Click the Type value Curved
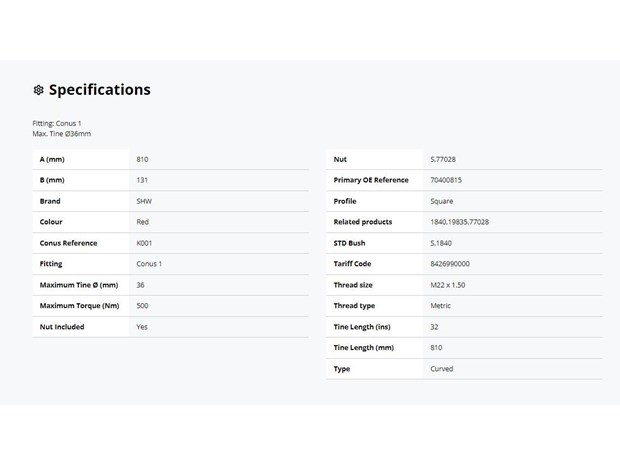Screen dimensions: 620x465 click(x=442, y=369)
